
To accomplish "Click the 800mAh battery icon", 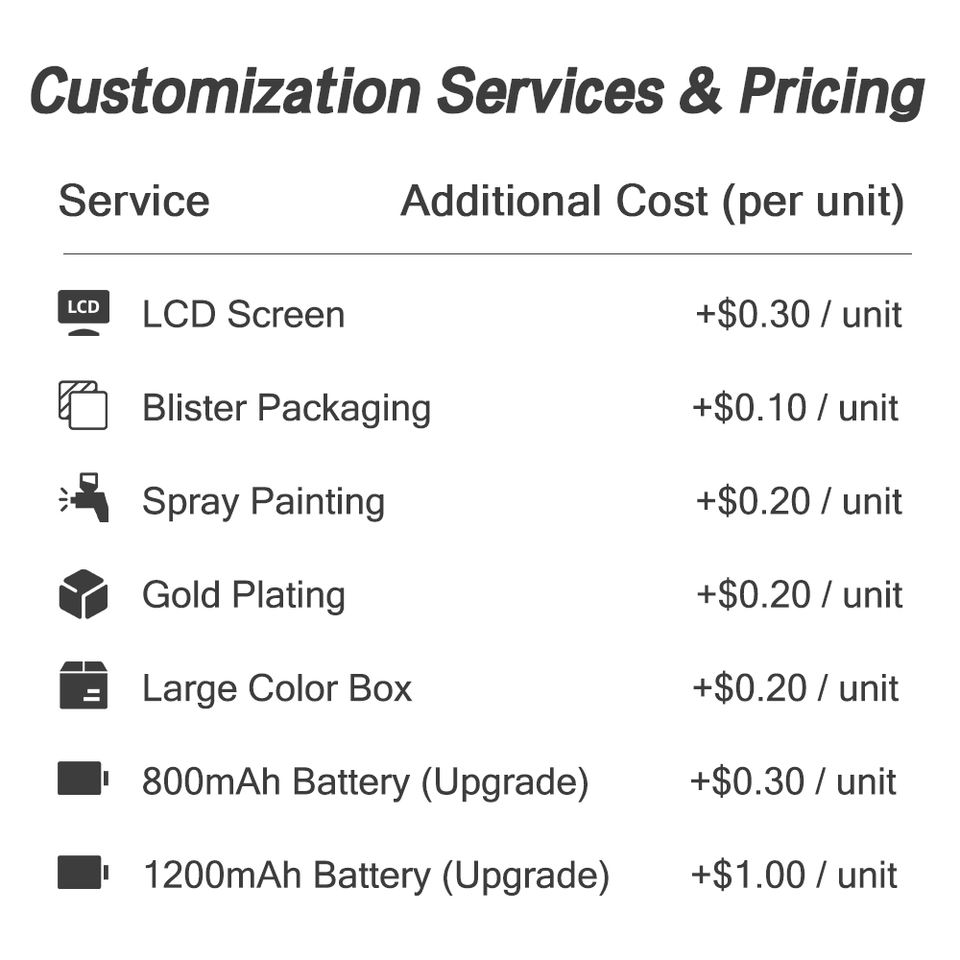I will pyautogui.click(x=83, y=778).
